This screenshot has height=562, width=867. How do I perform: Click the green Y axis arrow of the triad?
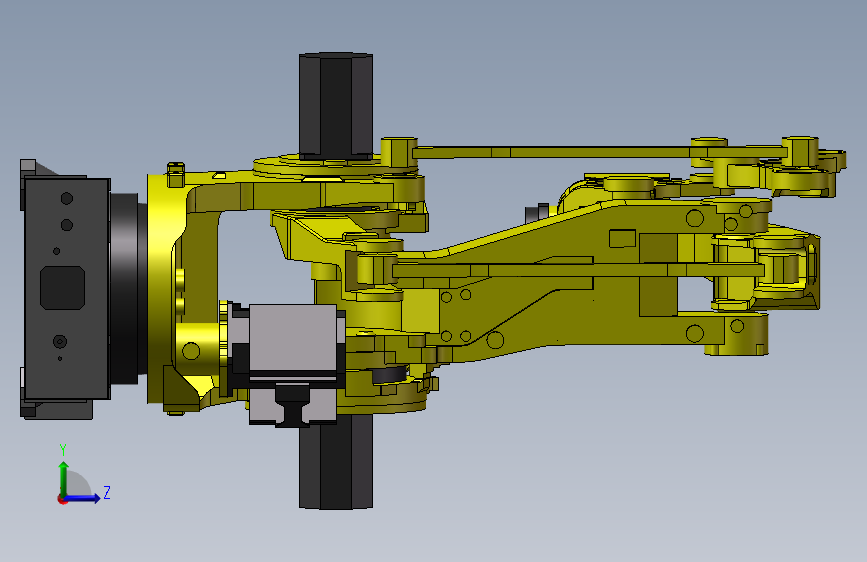click(64, 478)
